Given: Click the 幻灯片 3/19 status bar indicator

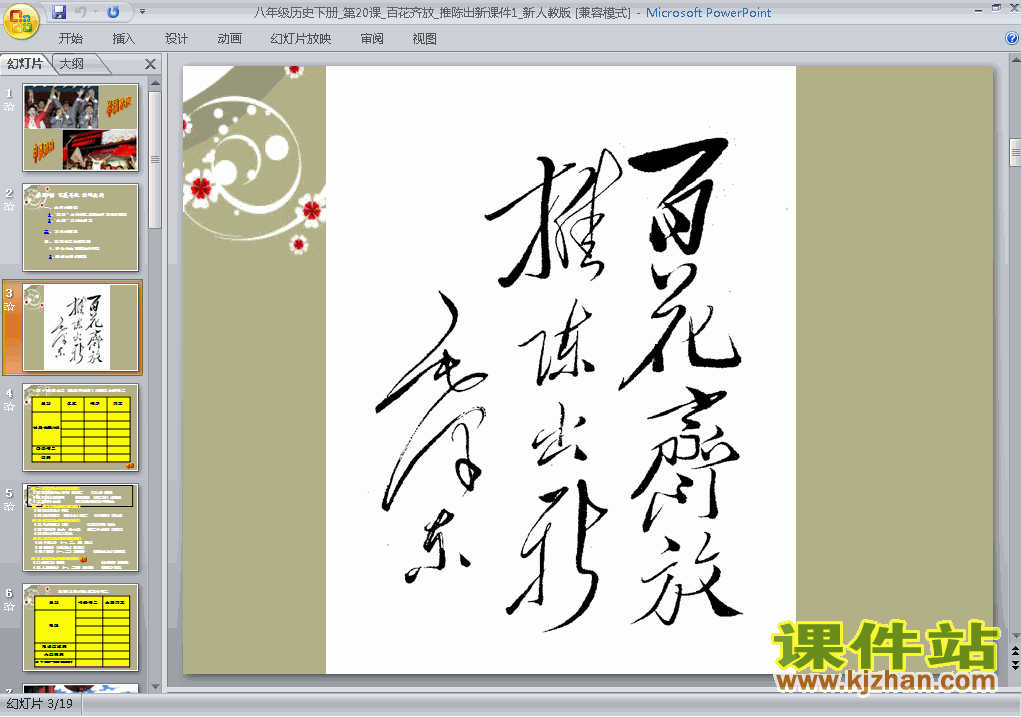Looking at the screenshot, I should coord(40,704).
